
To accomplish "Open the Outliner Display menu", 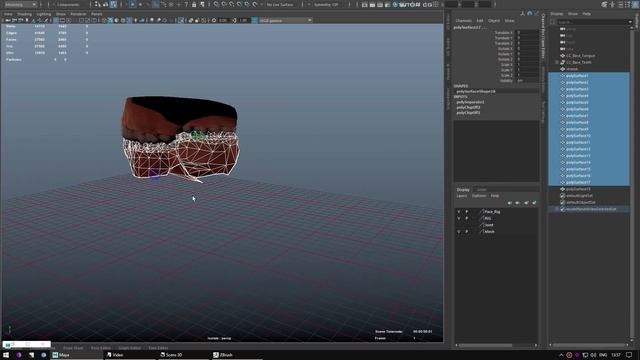I will coord(556,14).
